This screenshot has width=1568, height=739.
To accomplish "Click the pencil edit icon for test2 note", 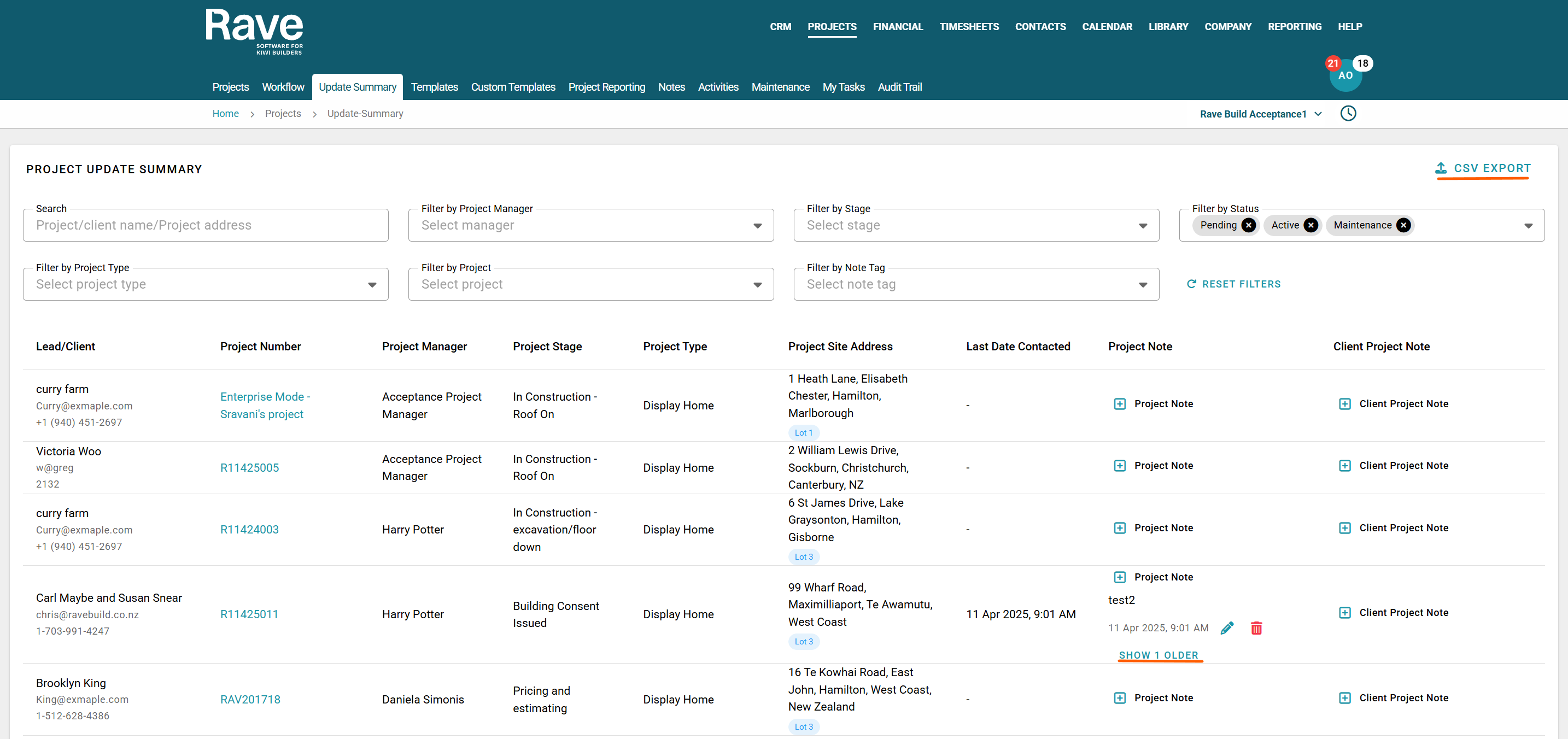I will 1226,627.
